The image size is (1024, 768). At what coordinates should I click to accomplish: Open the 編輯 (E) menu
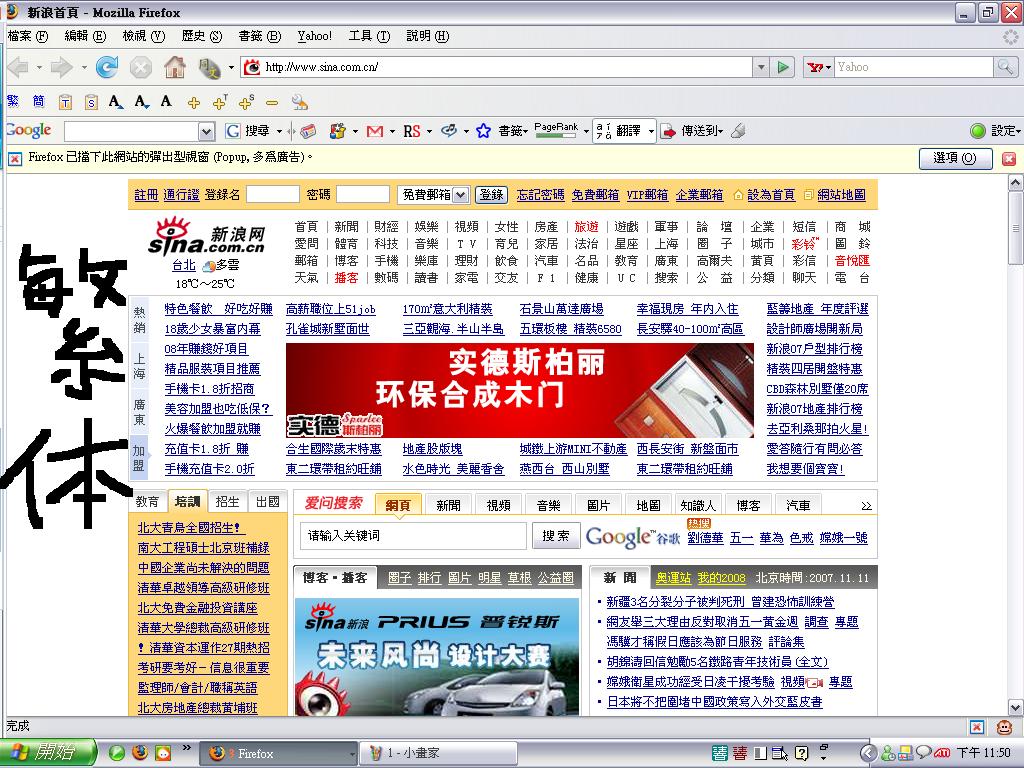tap(86, 36)
